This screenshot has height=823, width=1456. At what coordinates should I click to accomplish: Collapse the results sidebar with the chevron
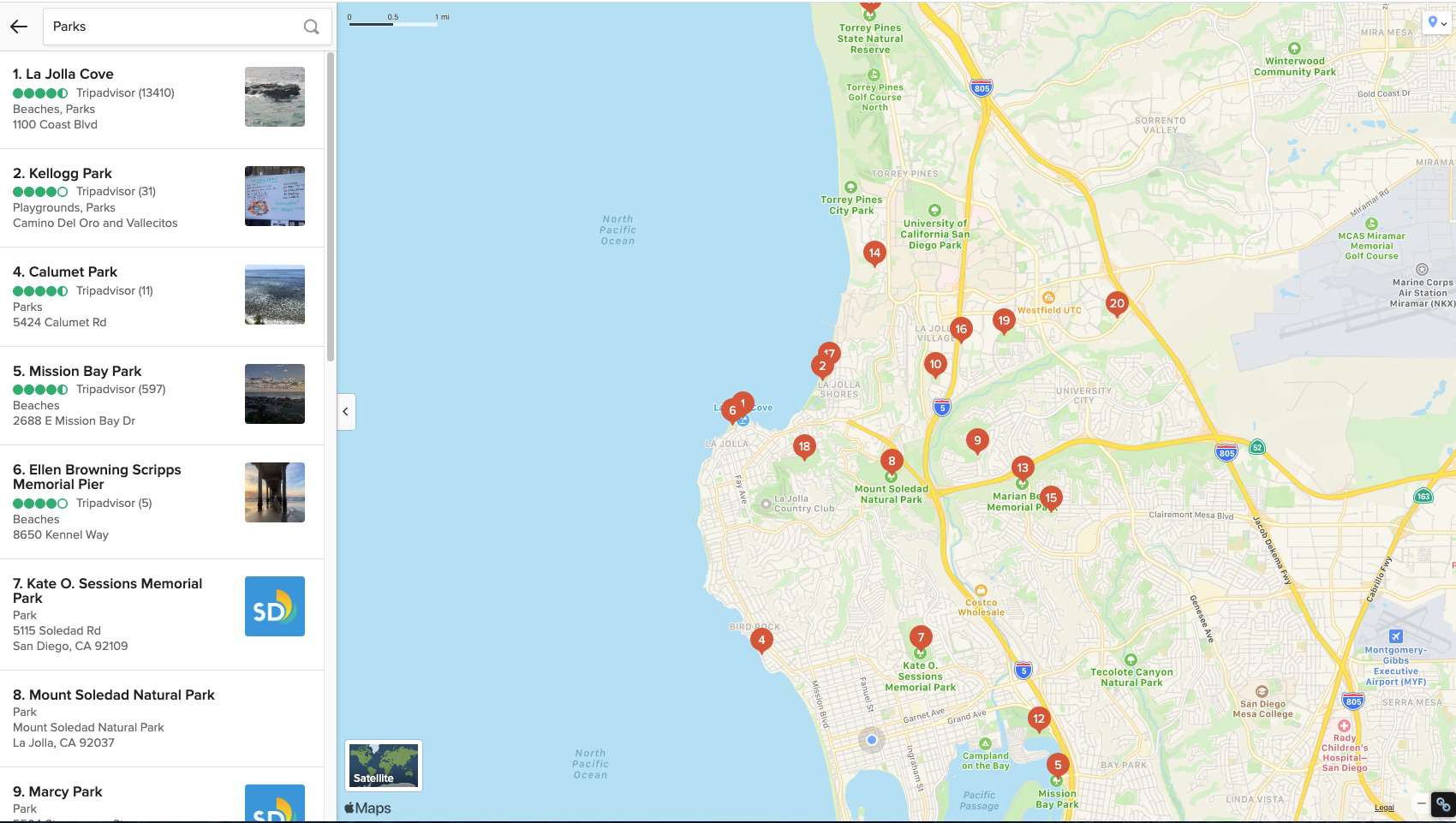tap(346, 412)
